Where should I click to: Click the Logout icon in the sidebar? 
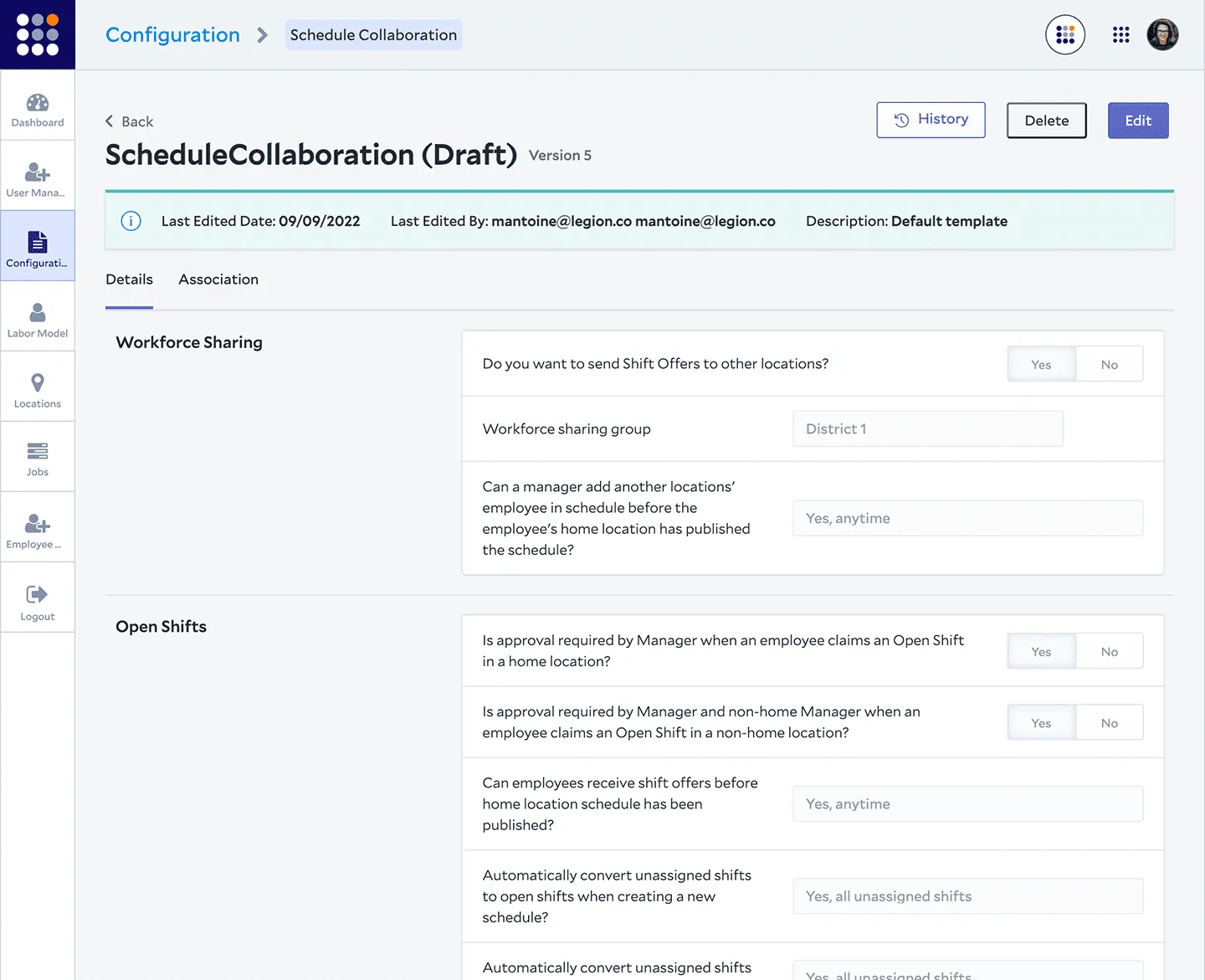37,603
